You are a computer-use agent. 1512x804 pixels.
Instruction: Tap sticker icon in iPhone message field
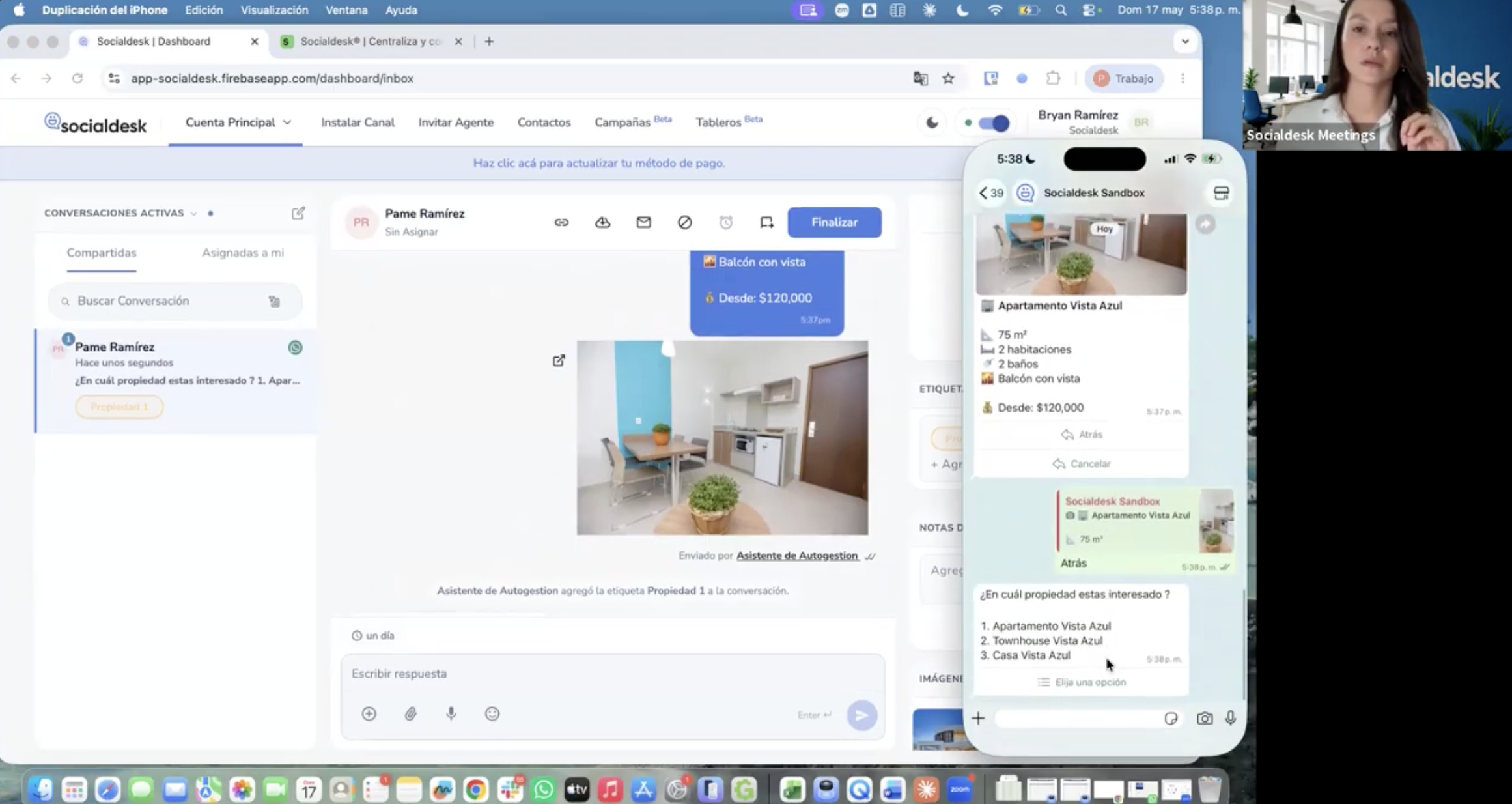click(x=1170, y=718)
